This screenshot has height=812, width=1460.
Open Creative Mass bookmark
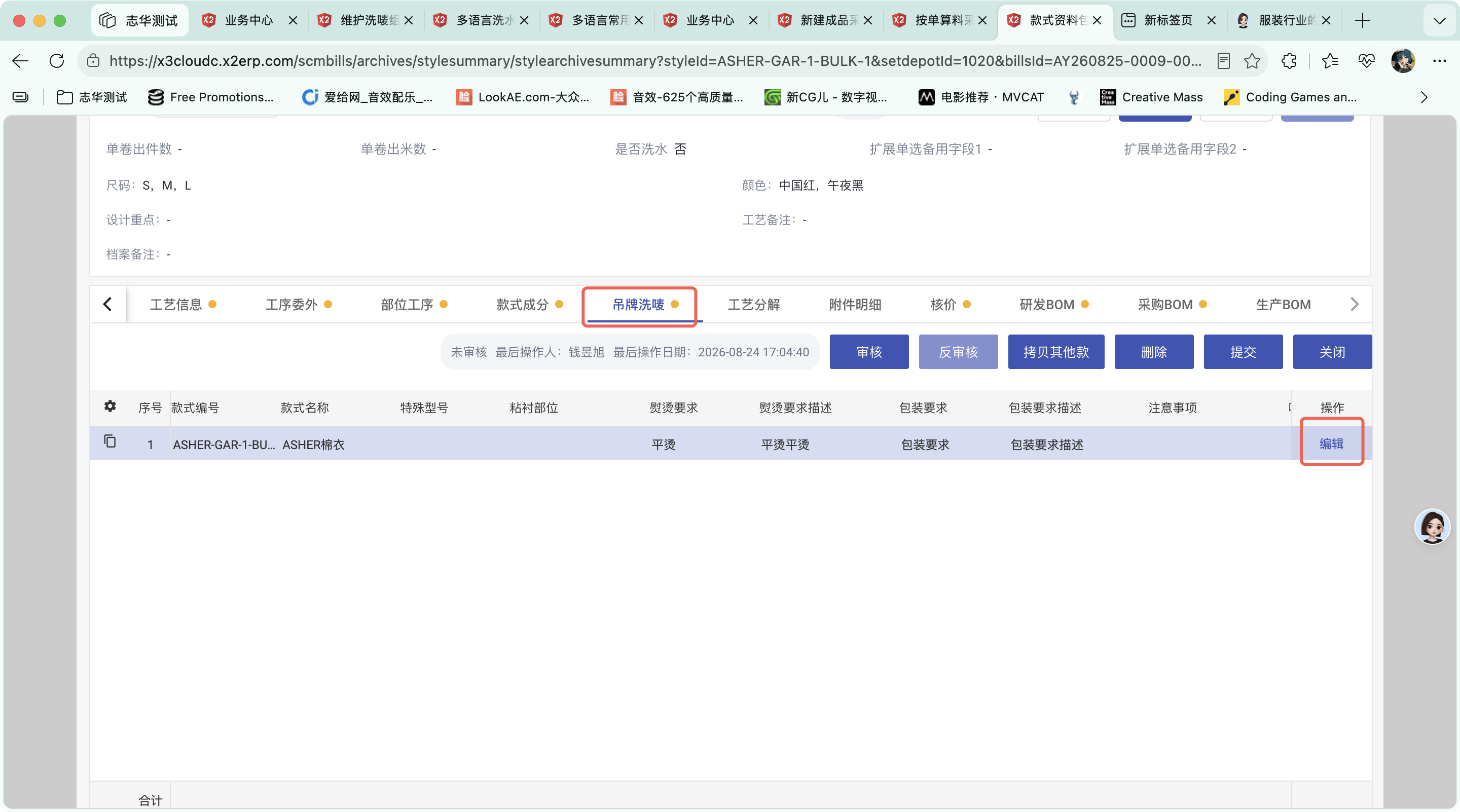(x=1151, y=97)
